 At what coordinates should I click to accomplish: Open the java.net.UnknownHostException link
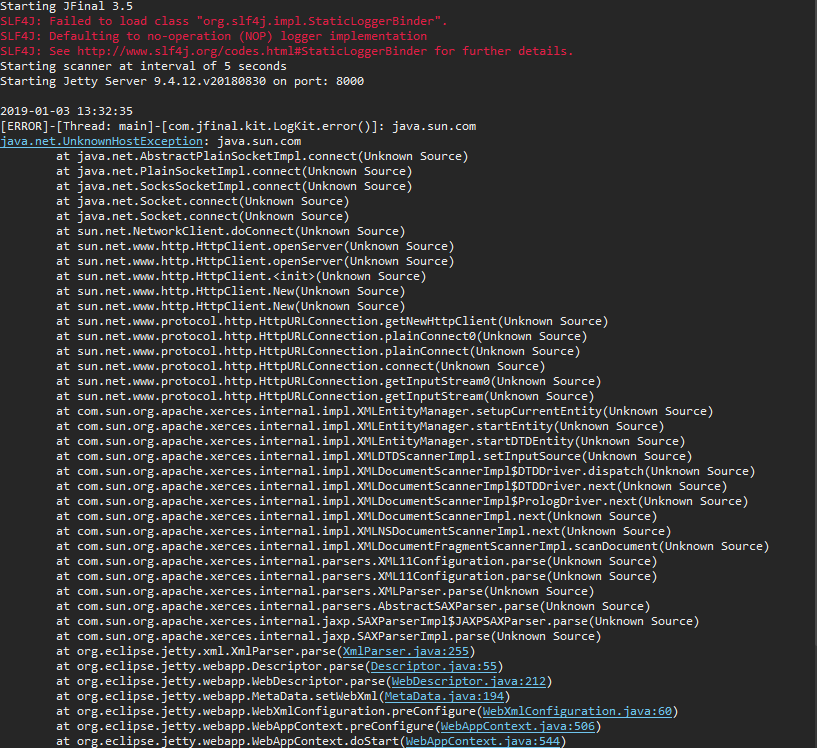[x=102, y=142]
